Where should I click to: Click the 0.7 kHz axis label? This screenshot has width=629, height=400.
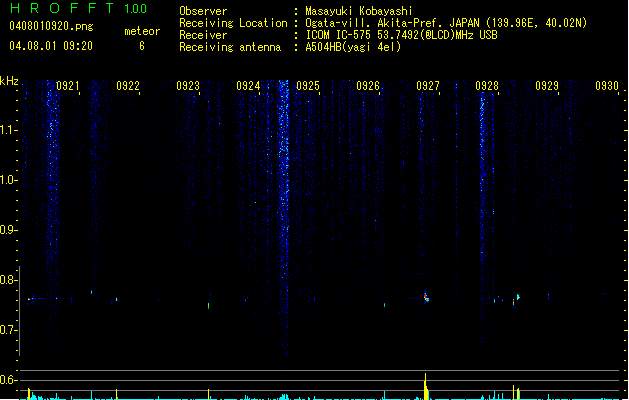pyautogui.click(x=7, y=330)
